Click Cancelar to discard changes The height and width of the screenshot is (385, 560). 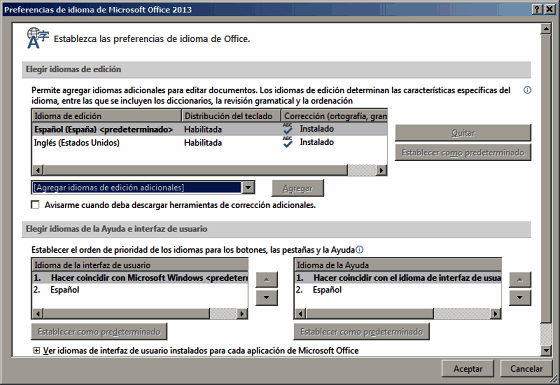pos(526,369)
